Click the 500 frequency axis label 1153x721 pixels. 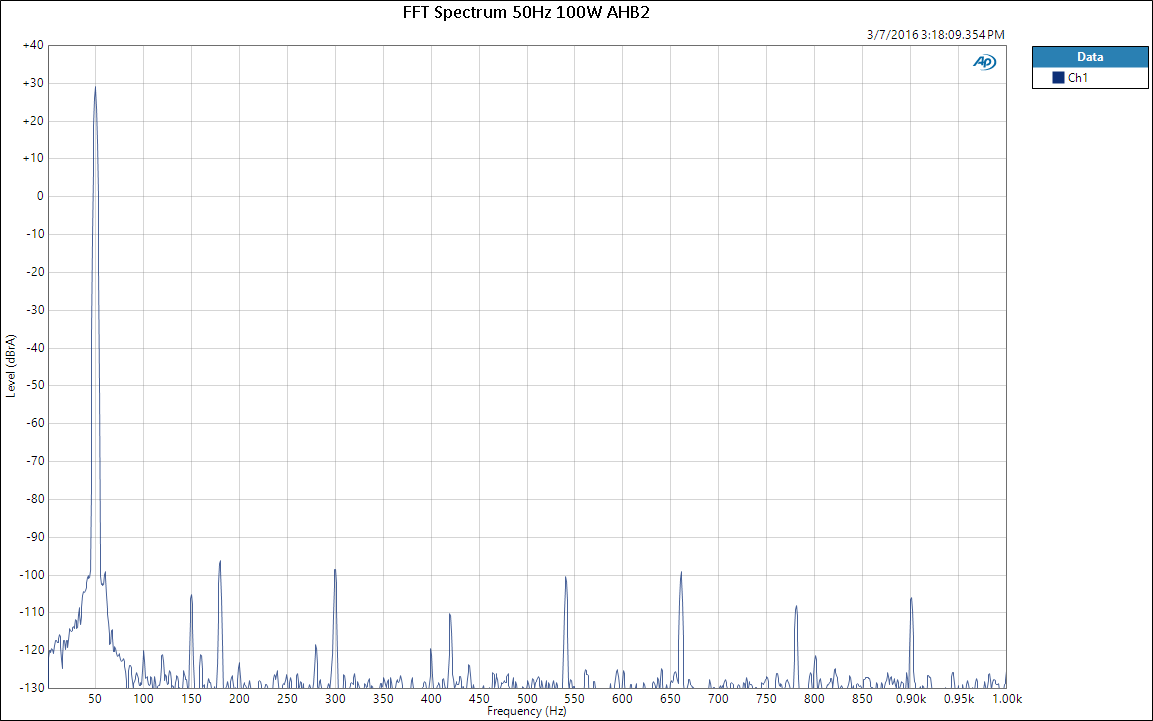point(526,699)
